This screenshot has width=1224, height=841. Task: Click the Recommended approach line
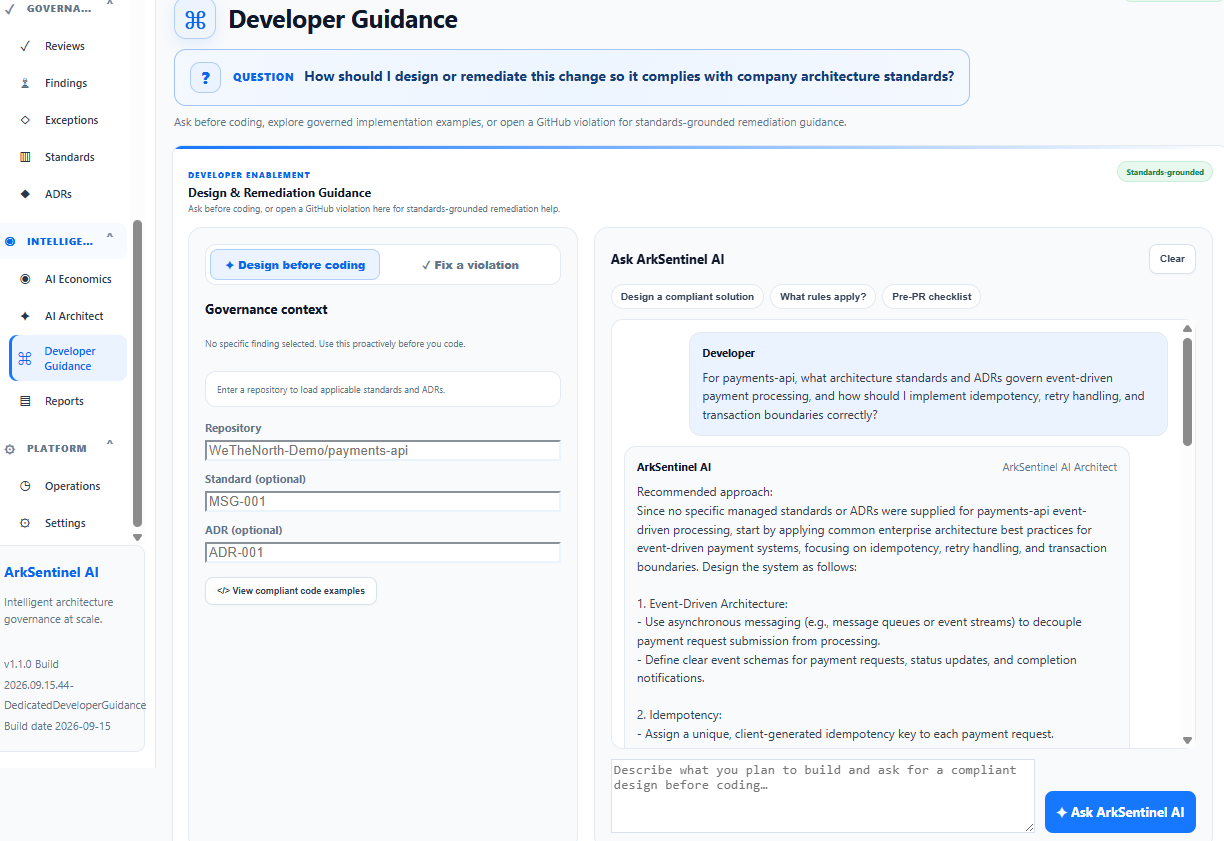pyautogui.click(x=705, y=492)
